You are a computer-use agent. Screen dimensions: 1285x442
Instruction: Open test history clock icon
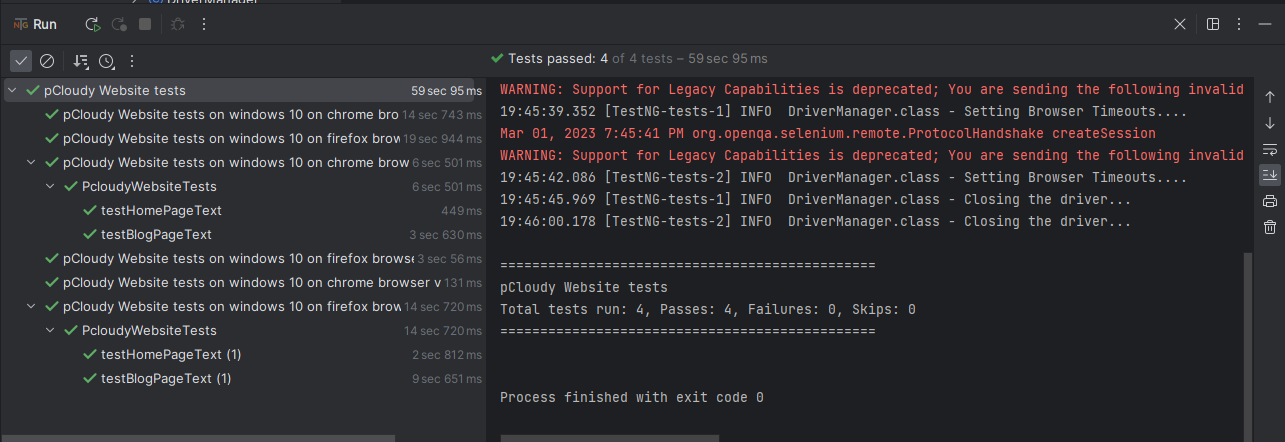106,61
